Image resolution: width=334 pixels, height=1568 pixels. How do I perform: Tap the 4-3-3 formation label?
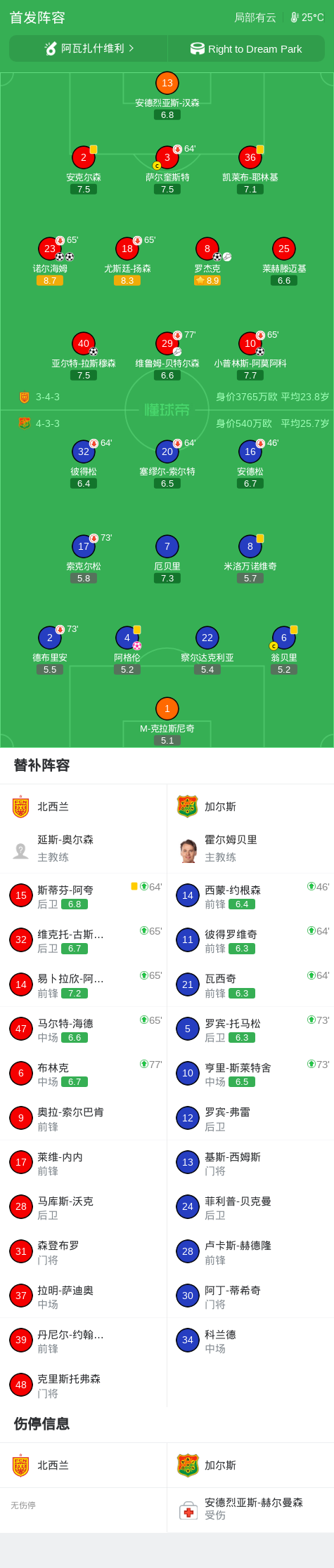48,423
